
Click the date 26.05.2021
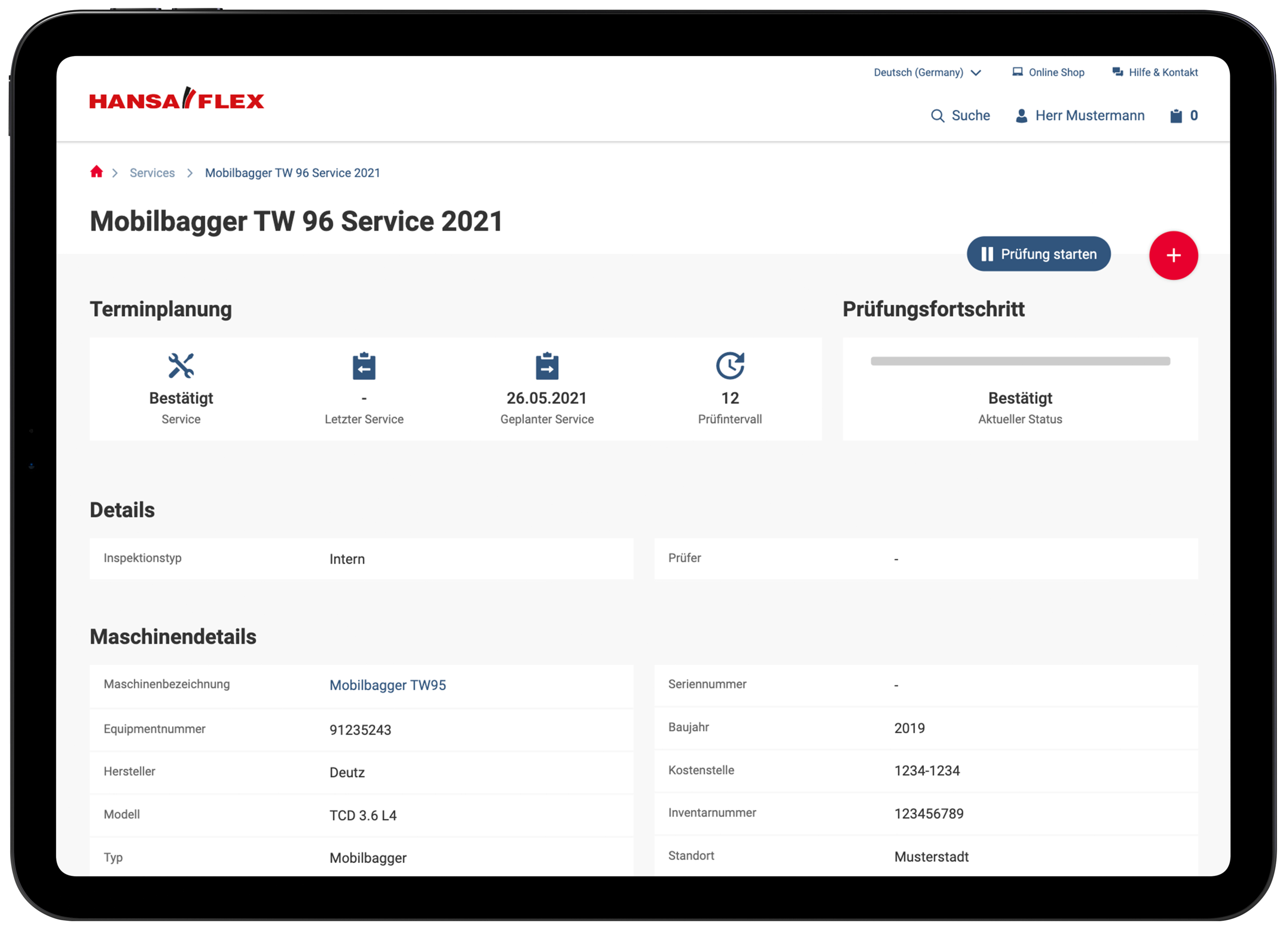tap(546, 398)
